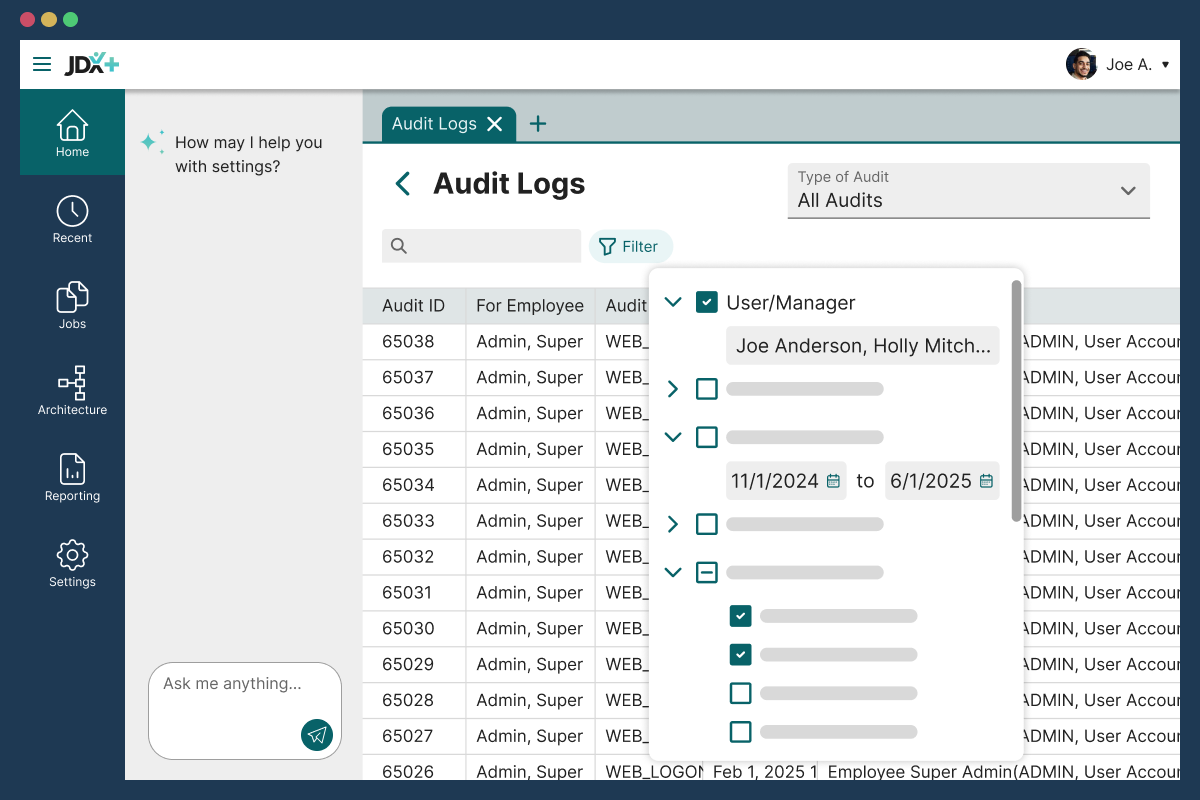Viewport: 1200px width, 800px height.
Task: Clear the first checked sub-option checkbox
Action: [x=740, y=616]
